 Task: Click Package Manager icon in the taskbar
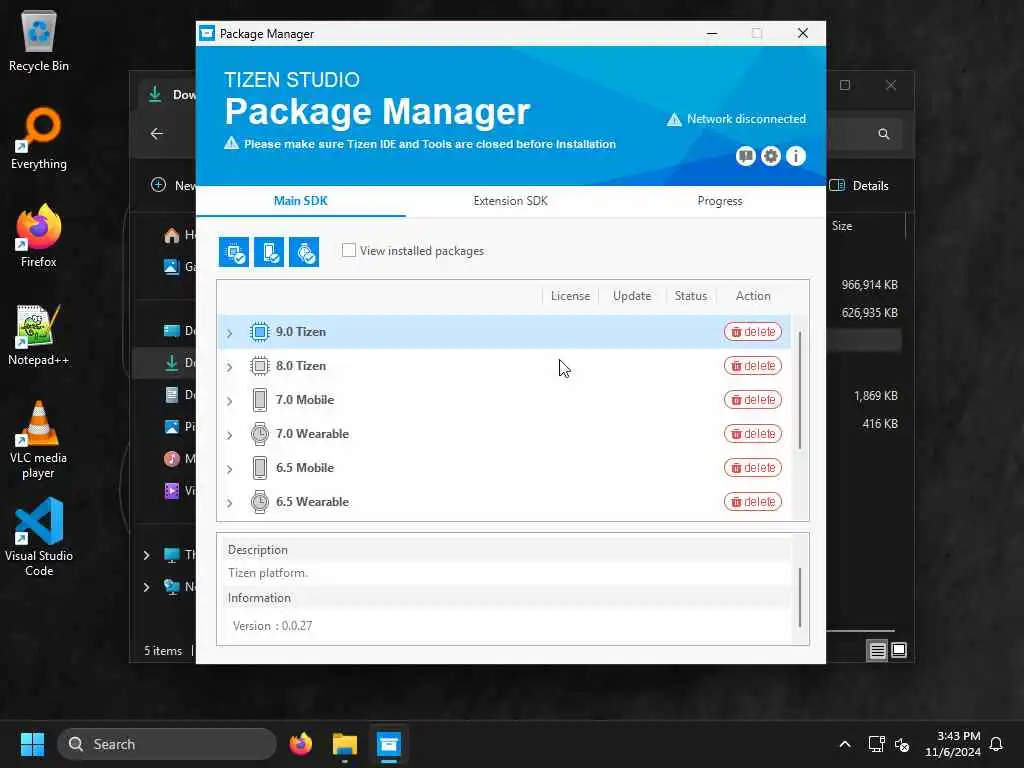pyautogui.click(x=389, y=744)
